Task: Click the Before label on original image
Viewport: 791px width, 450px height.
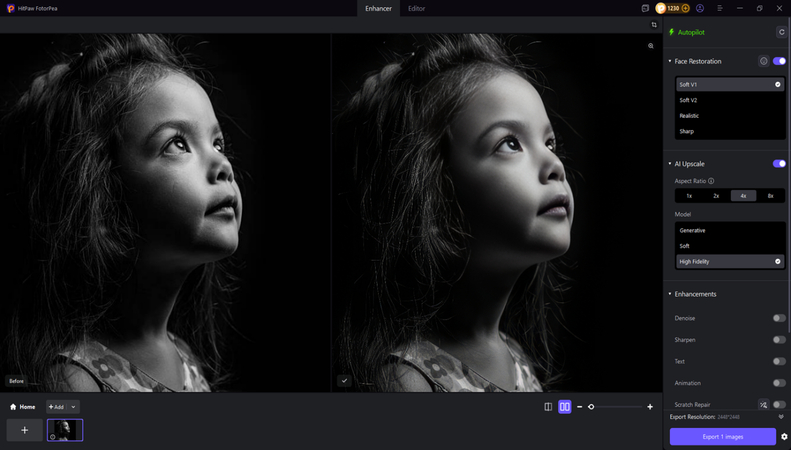Action: pyautogui.click(x=16, y=381)
